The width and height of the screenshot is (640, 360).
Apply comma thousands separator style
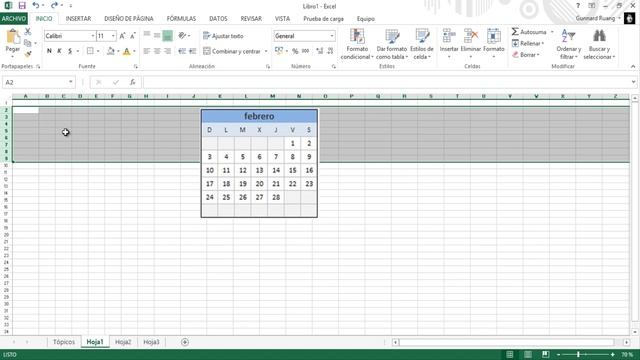pyautogui.click(x=305, y=51)
